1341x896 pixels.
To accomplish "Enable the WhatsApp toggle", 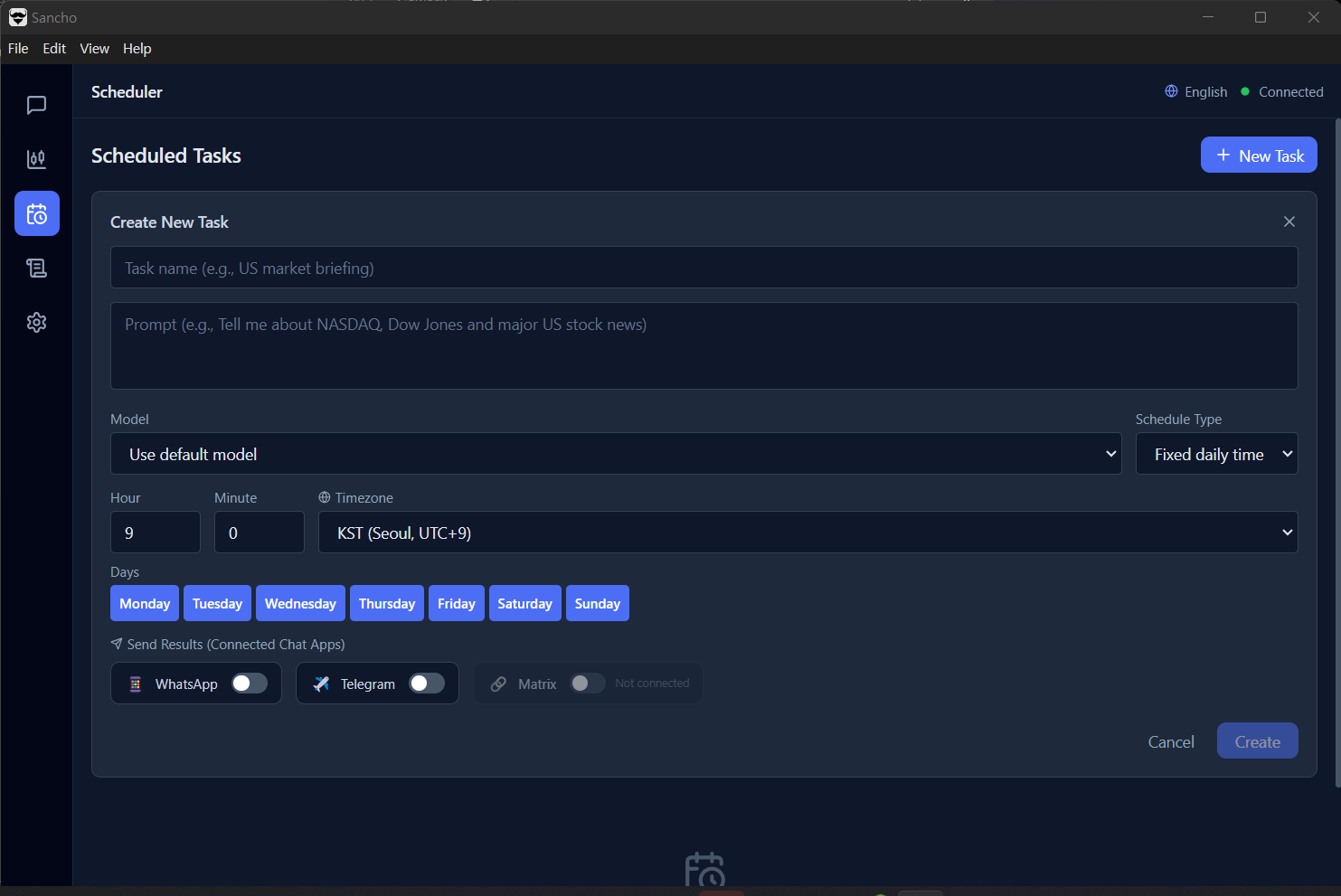I will click(250, 684).
